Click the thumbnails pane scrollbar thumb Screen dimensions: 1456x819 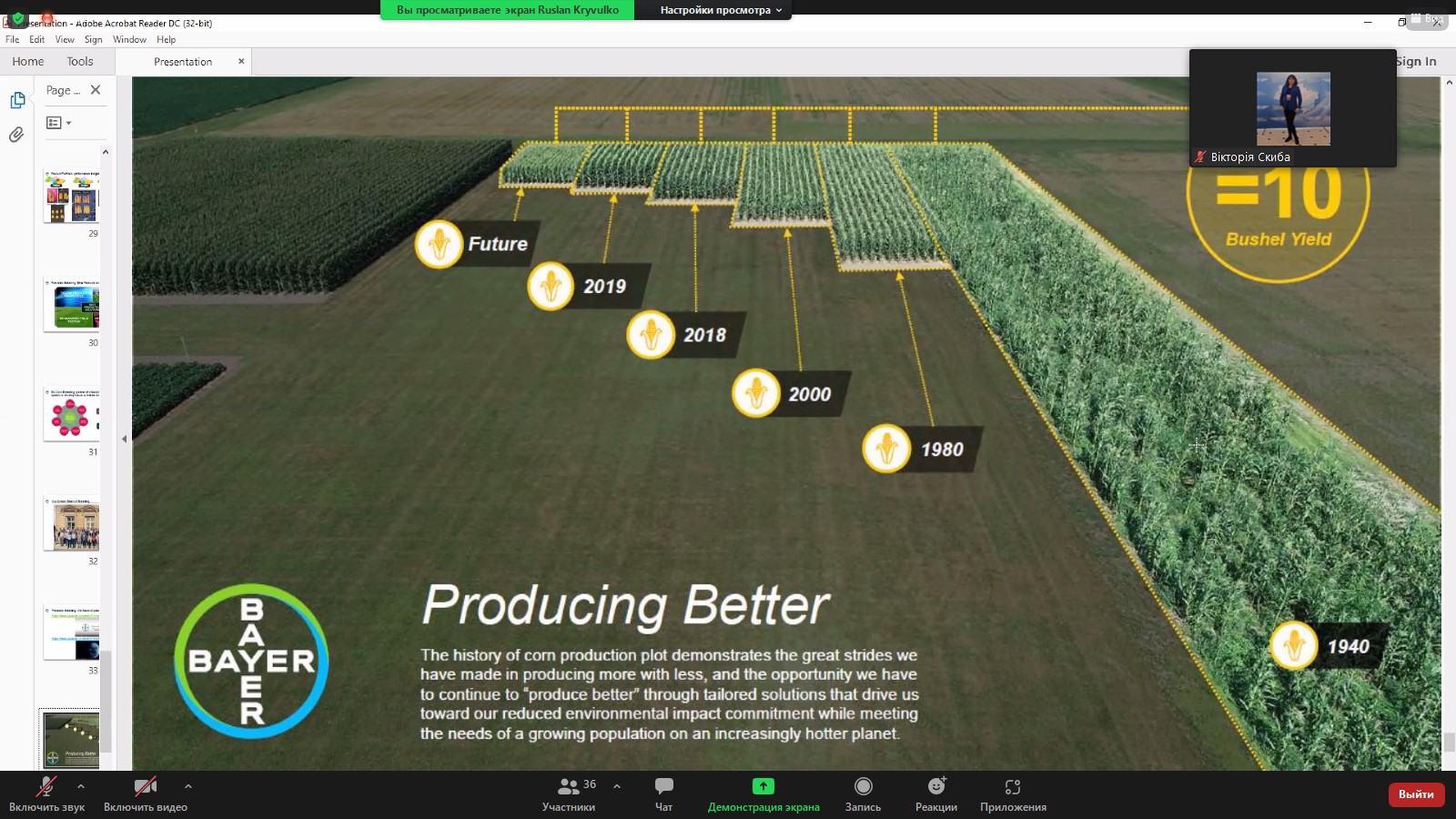tap(106, 701)
